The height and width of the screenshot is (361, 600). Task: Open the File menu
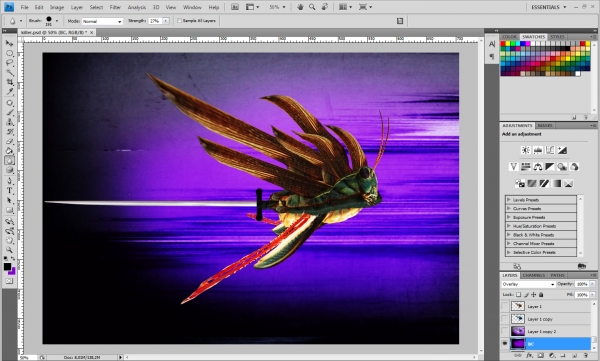24,7
